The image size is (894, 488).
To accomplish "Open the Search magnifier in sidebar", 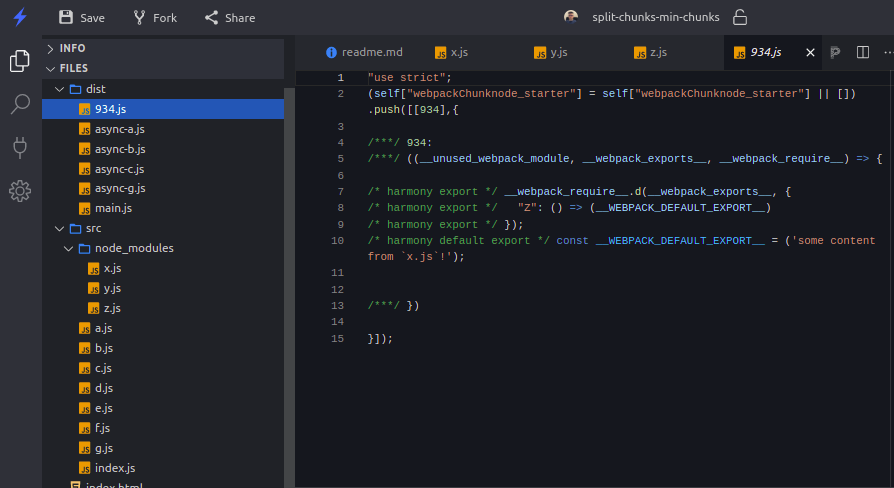I will tap(20, 104).
